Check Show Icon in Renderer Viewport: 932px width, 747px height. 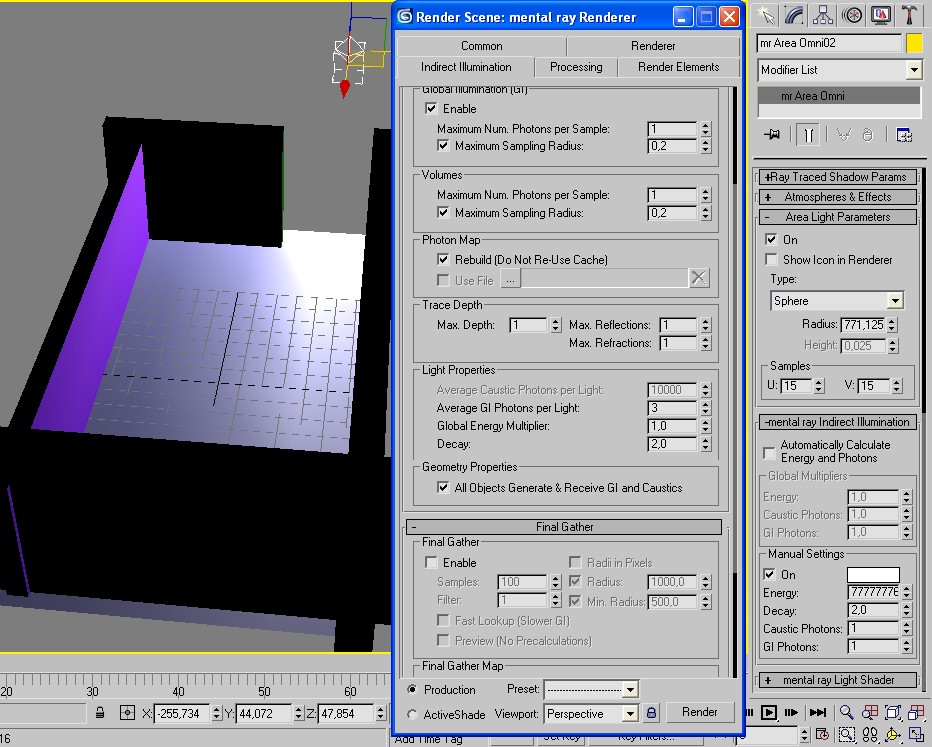click(x=772, y=260)
